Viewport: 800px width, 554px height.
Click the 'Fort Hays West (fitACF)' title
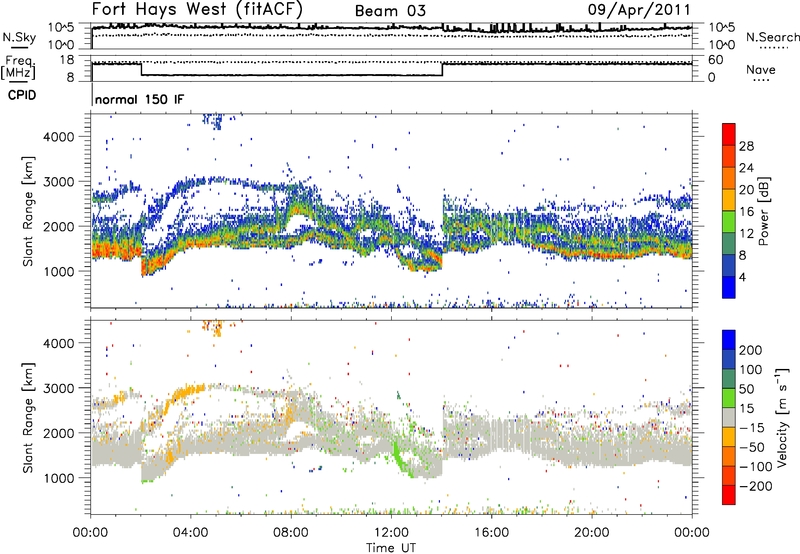[x=196, y=9]
